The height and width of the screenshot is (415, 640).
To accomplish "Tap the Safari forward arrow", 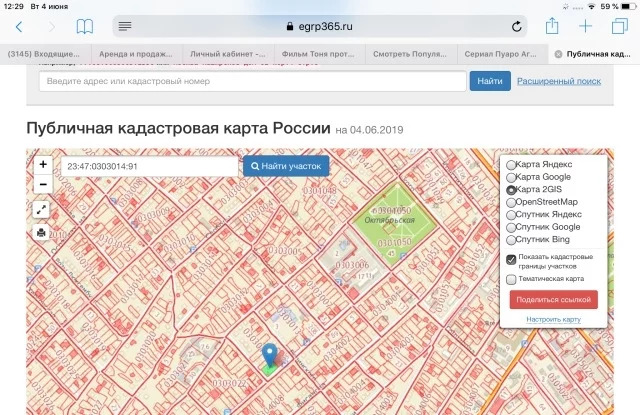I will [x=52, y=27].
